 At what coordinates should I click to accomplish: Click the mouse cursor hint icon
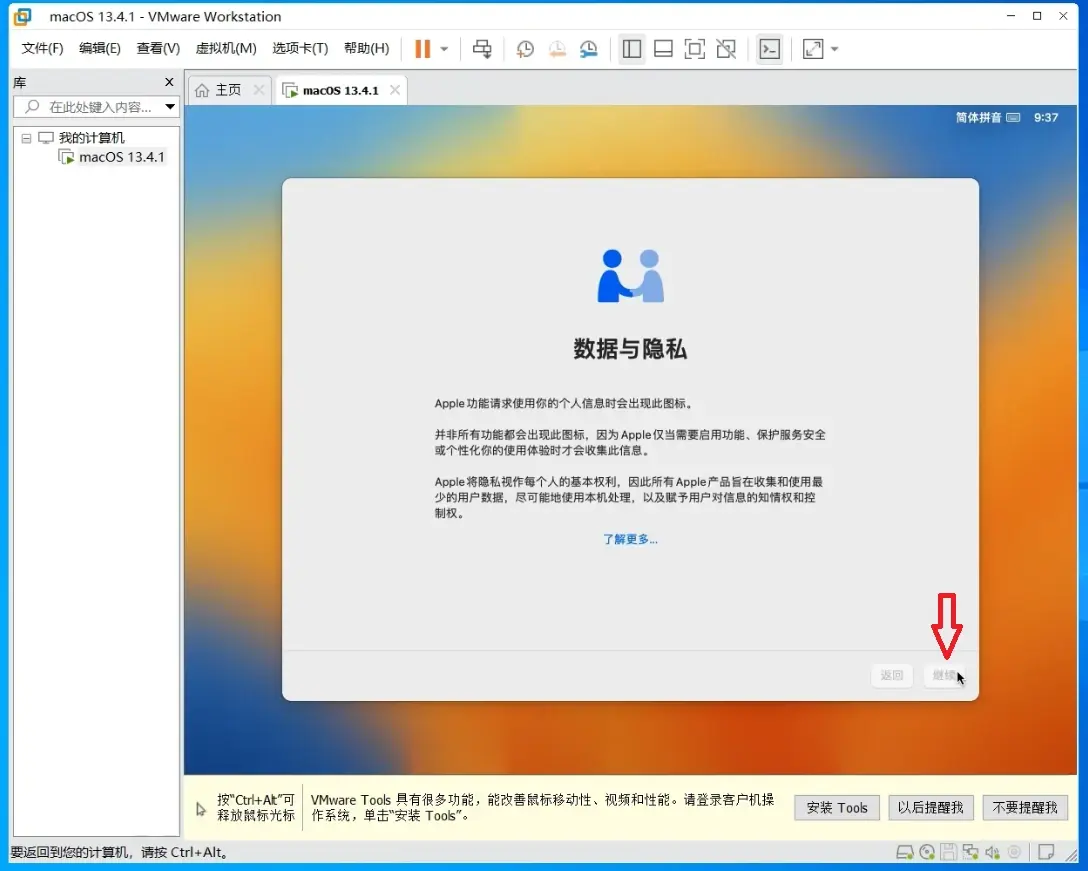coord(201,809)
